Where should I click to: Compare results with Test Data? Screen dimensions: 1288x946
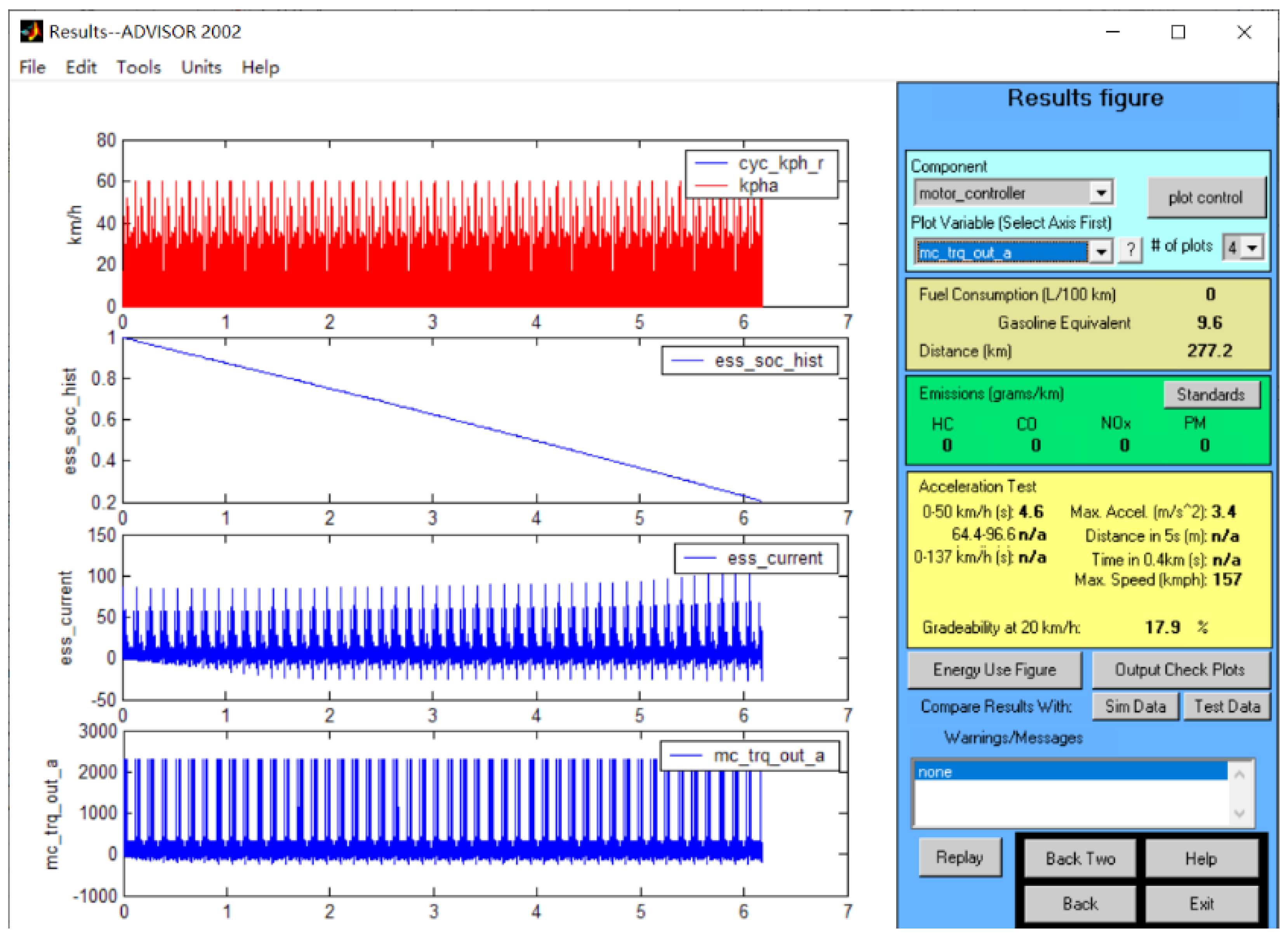1227,707
